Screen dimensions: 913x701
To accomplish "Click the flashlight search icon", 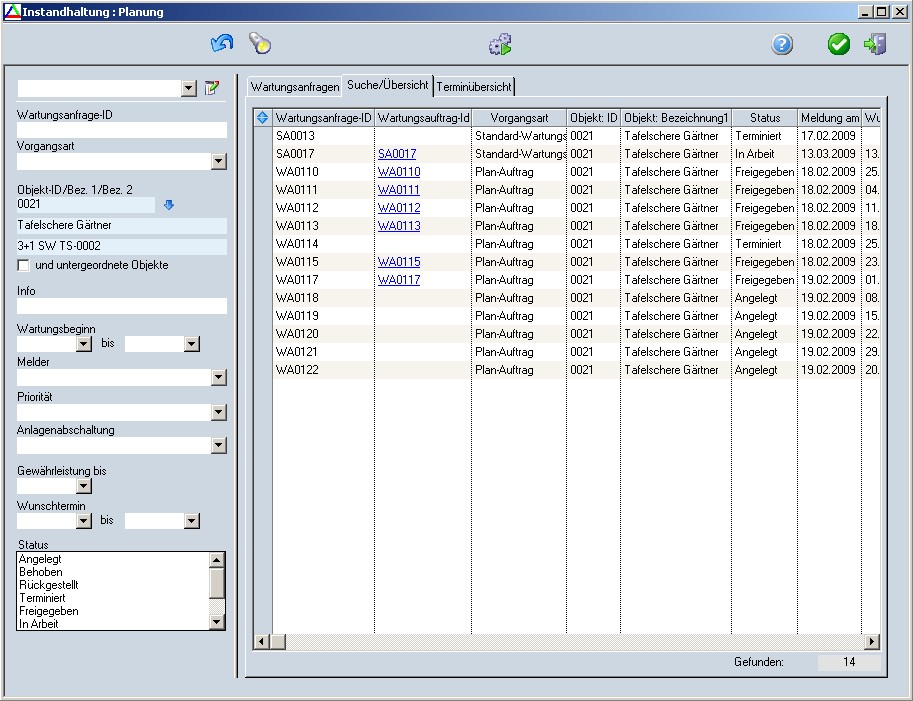I will click(x=260, y=44).
